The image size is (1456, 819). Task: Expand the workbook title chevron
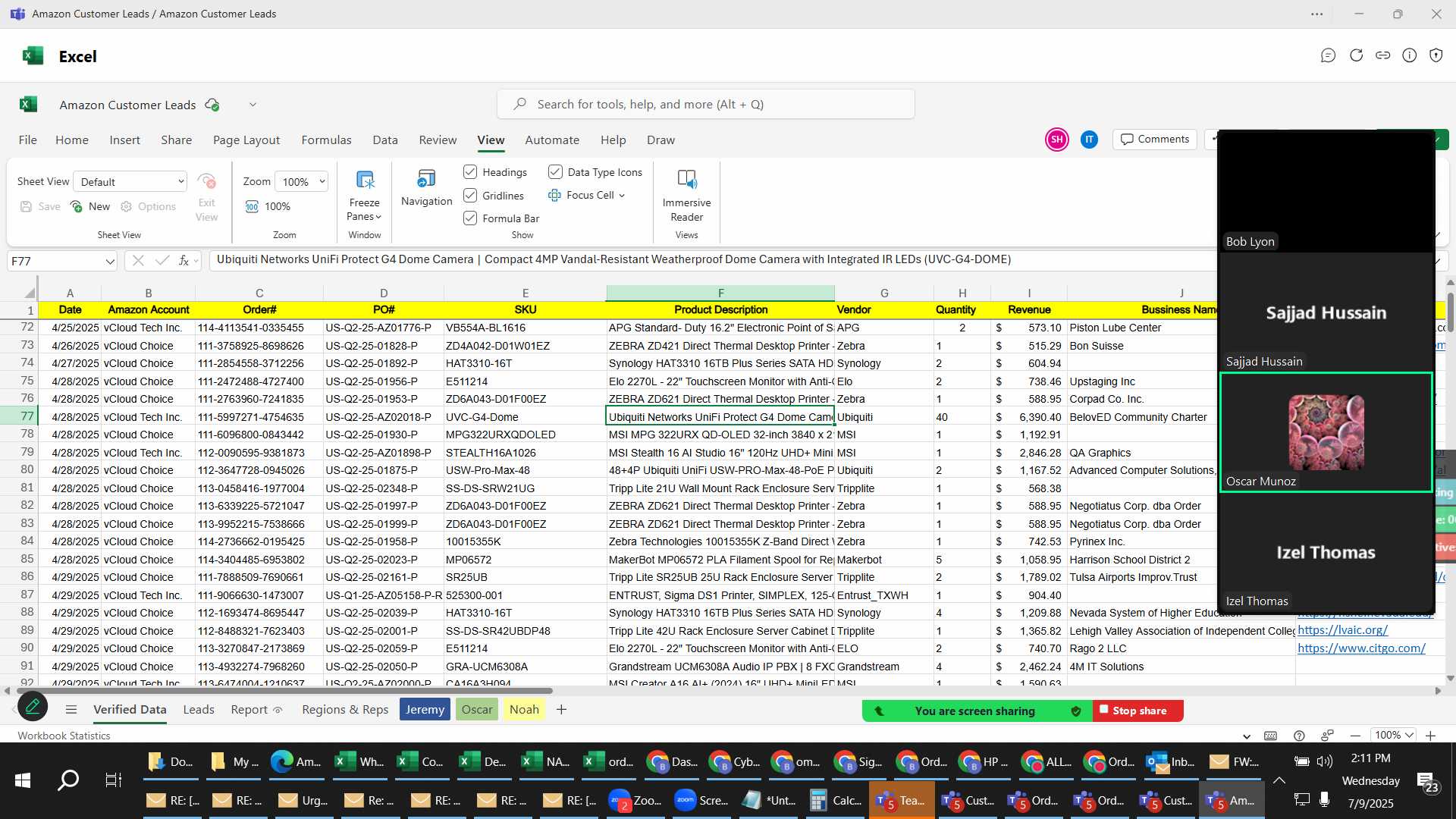(253, 105)
